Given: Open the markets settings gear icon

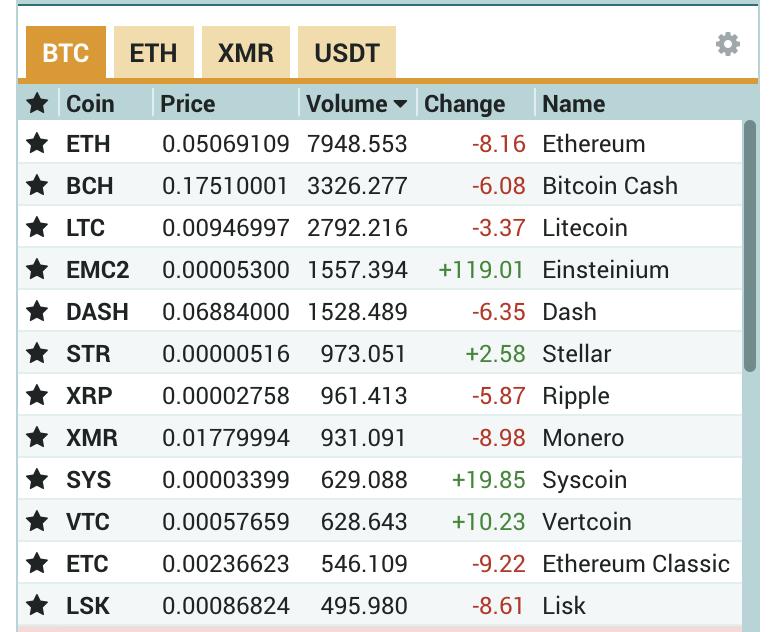Looking at the screenshot, I should pos(728,44).
